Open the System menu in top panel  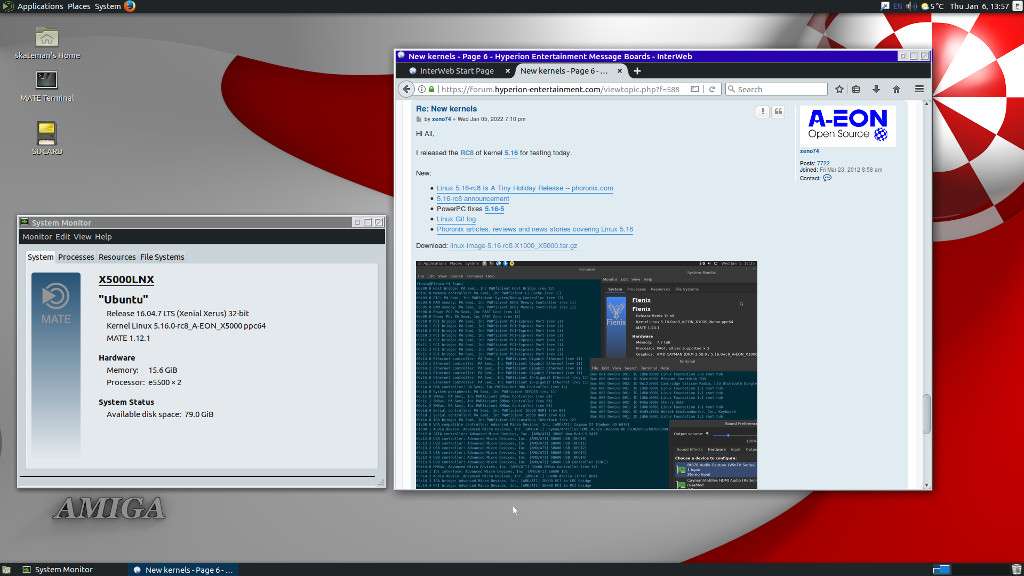tap(107, 6)
